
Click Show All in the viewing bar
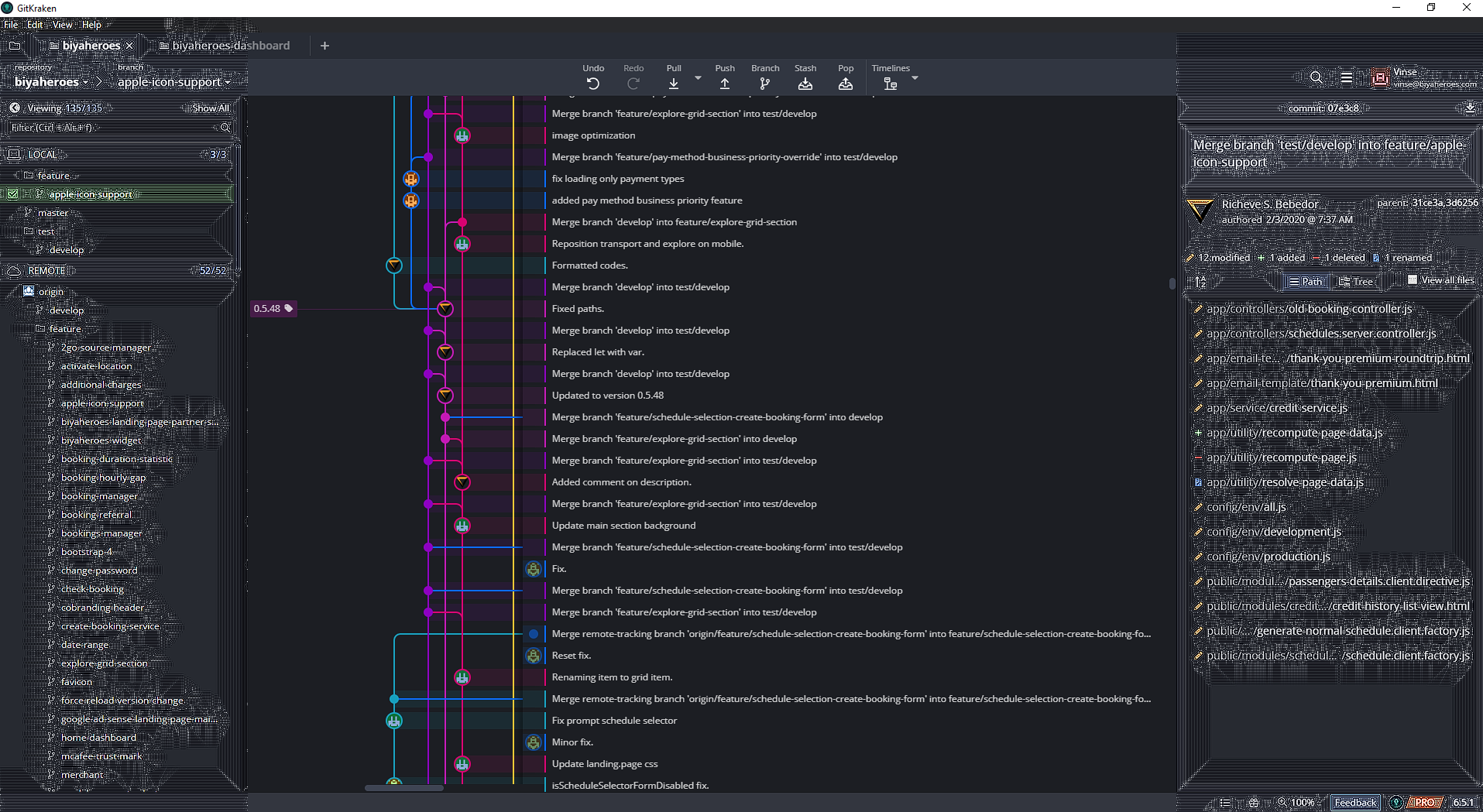[211, 108]
